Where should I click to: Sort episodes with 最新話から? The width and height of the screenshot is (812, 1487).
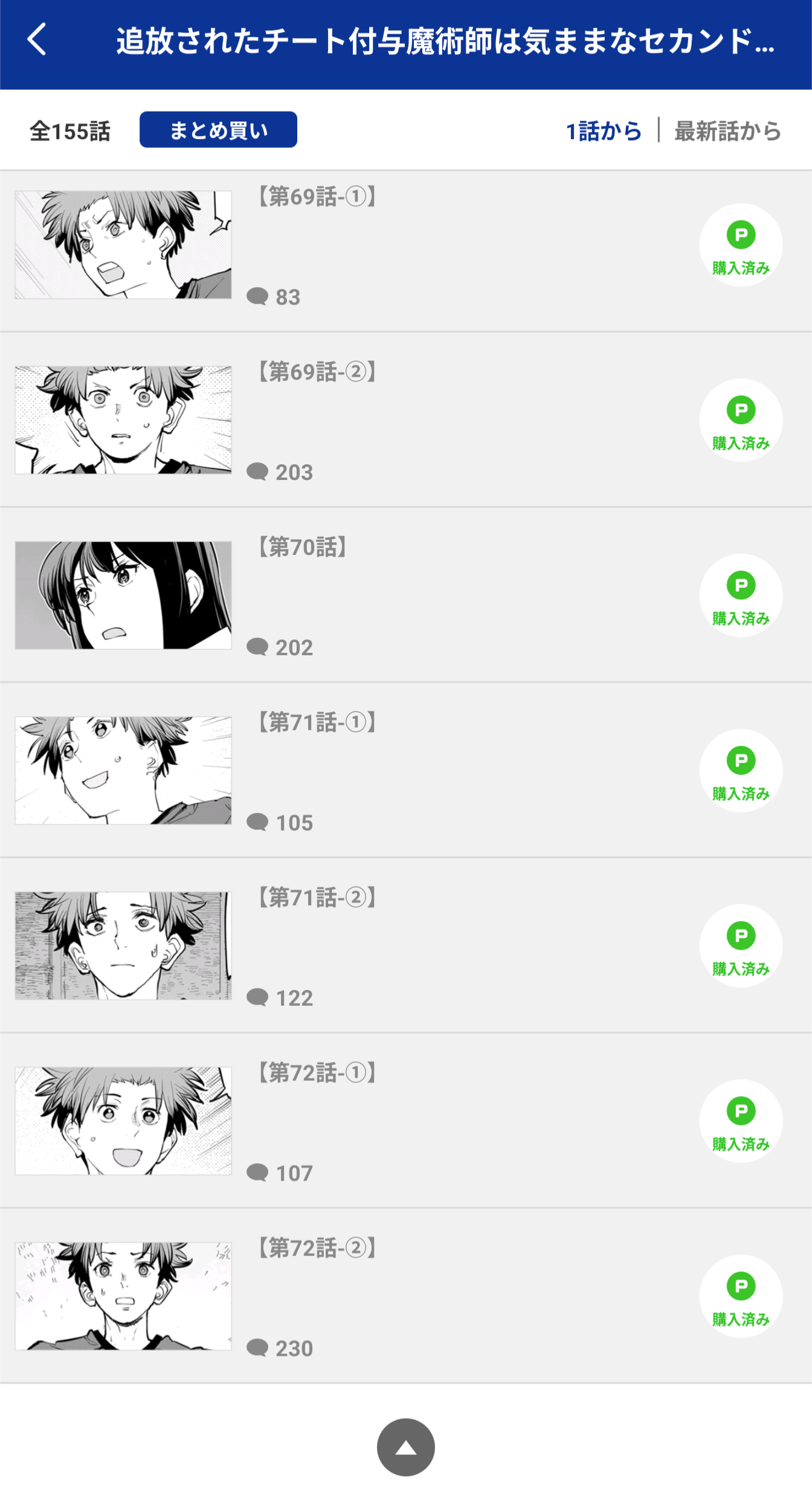click(728, 131)
